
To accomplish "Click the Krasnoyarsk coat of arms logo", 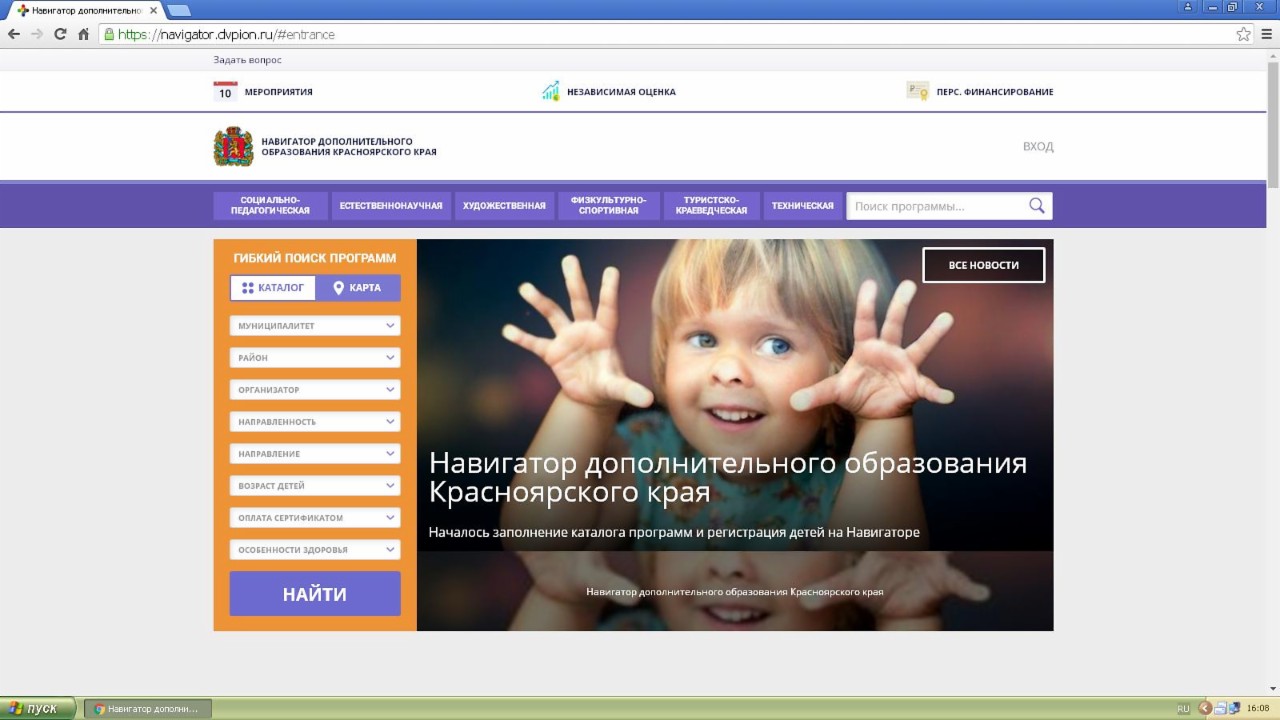I will pyautogui.click(x=233, y=147).
